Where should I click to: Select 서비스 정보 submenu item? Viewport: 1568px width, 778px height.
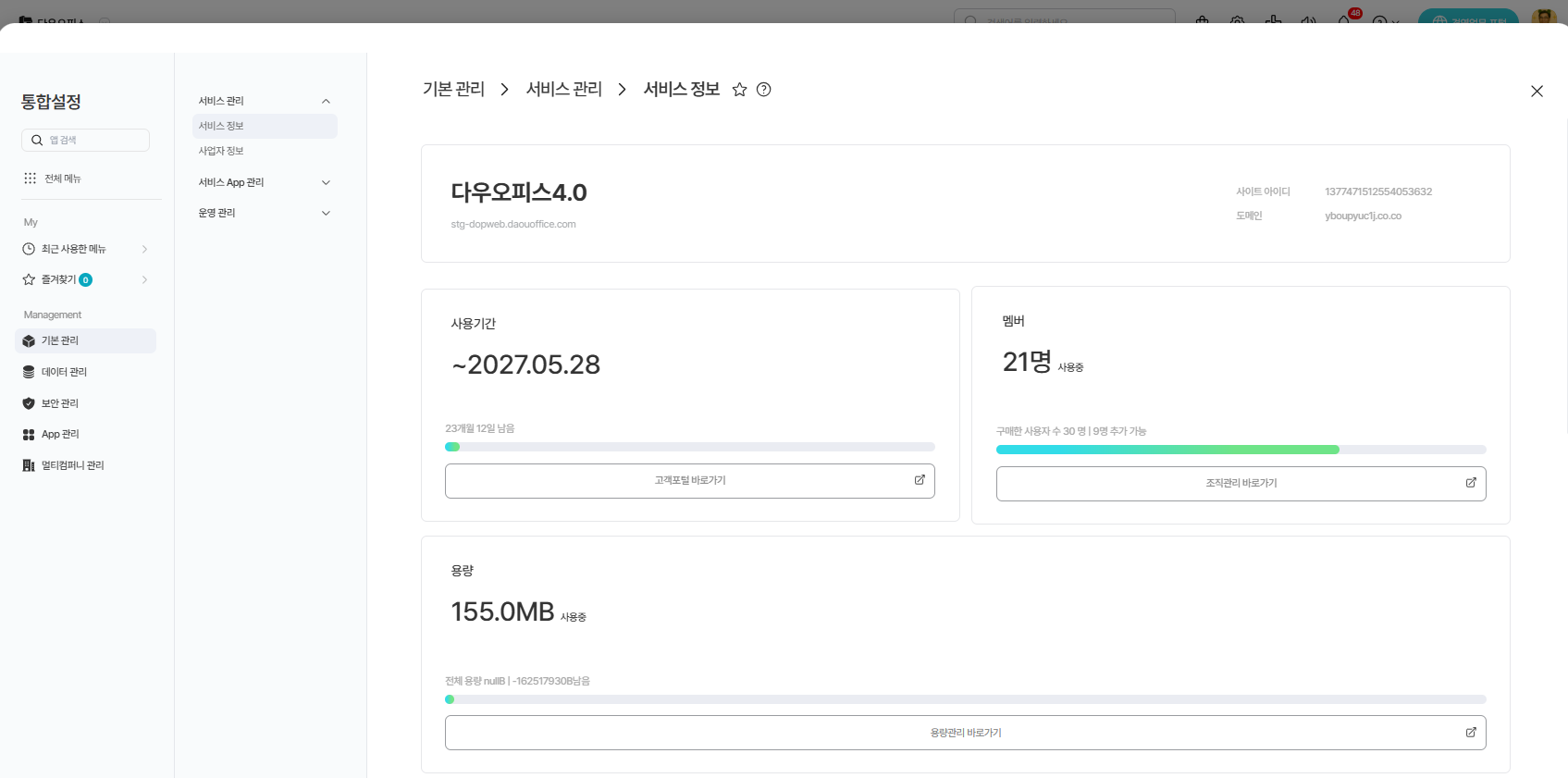221,126
